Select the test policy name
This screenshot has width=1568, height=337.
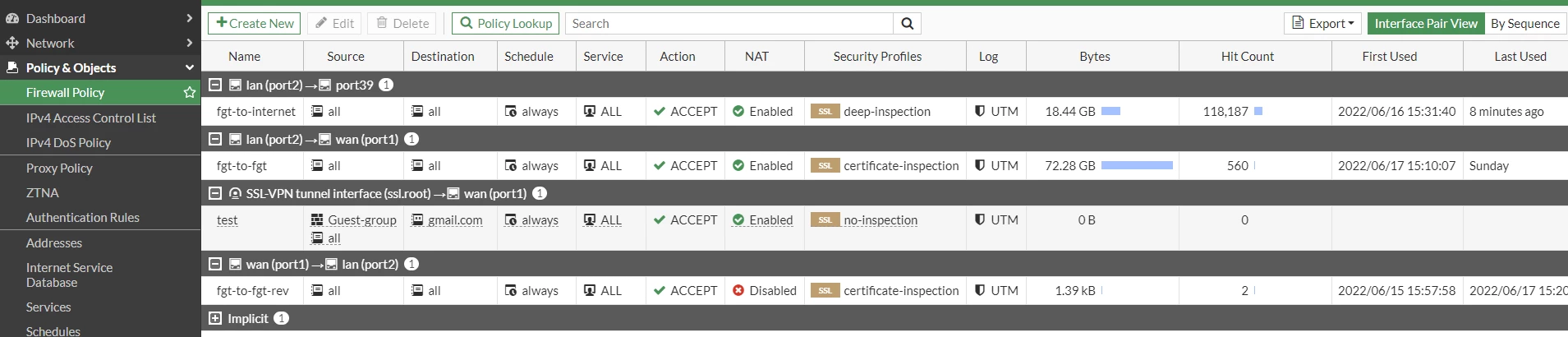coord(227,219)
